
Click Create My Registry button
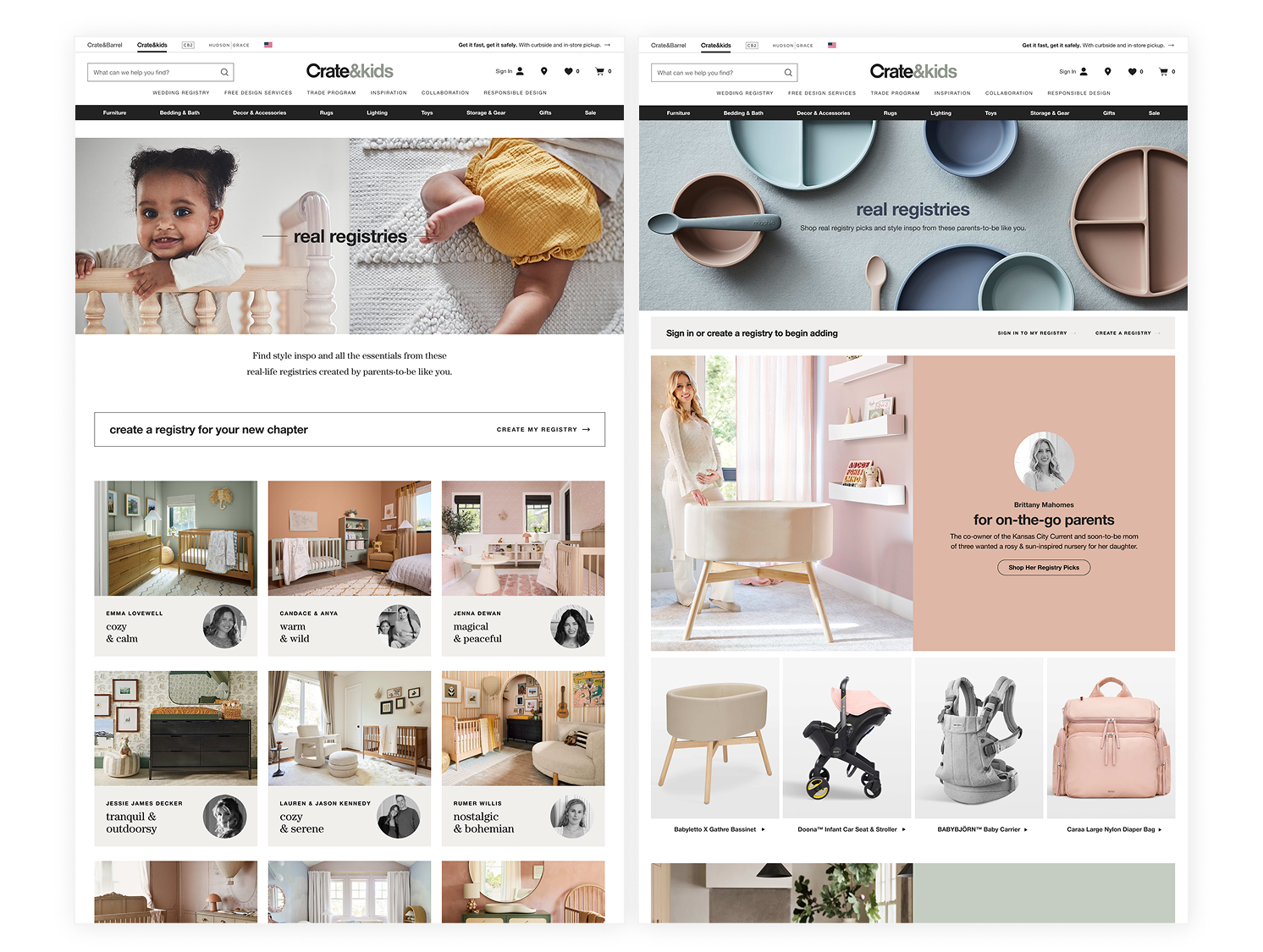pos(543,430)
